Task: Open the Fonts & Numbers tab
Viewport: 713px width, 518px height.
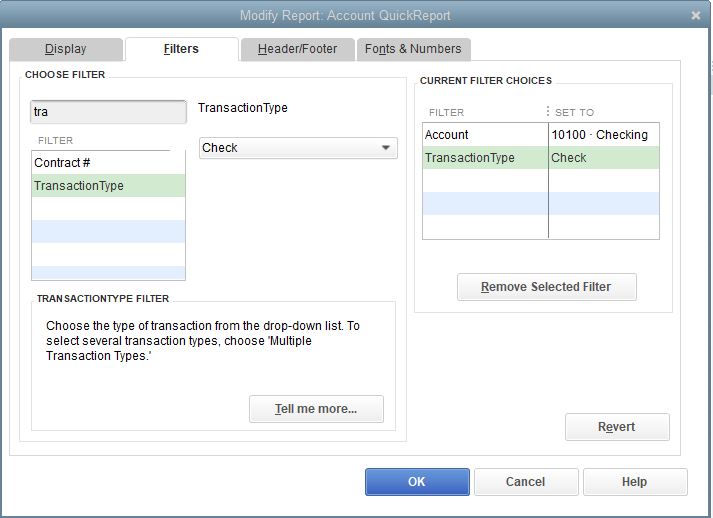Action: click(x=413, y=49)
